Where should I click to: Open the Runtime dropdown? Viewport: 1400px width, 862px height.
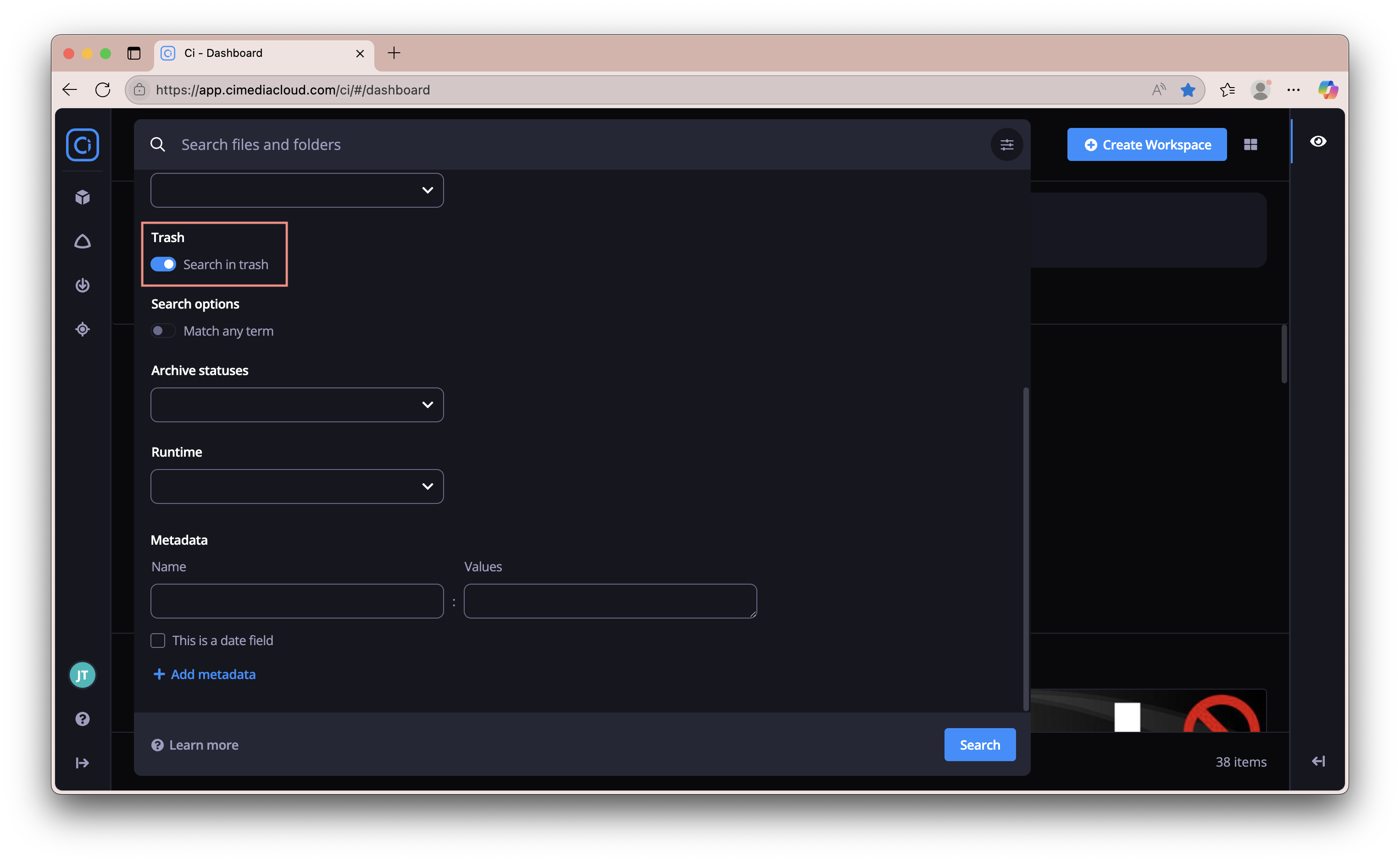click(x=296, y=486)
